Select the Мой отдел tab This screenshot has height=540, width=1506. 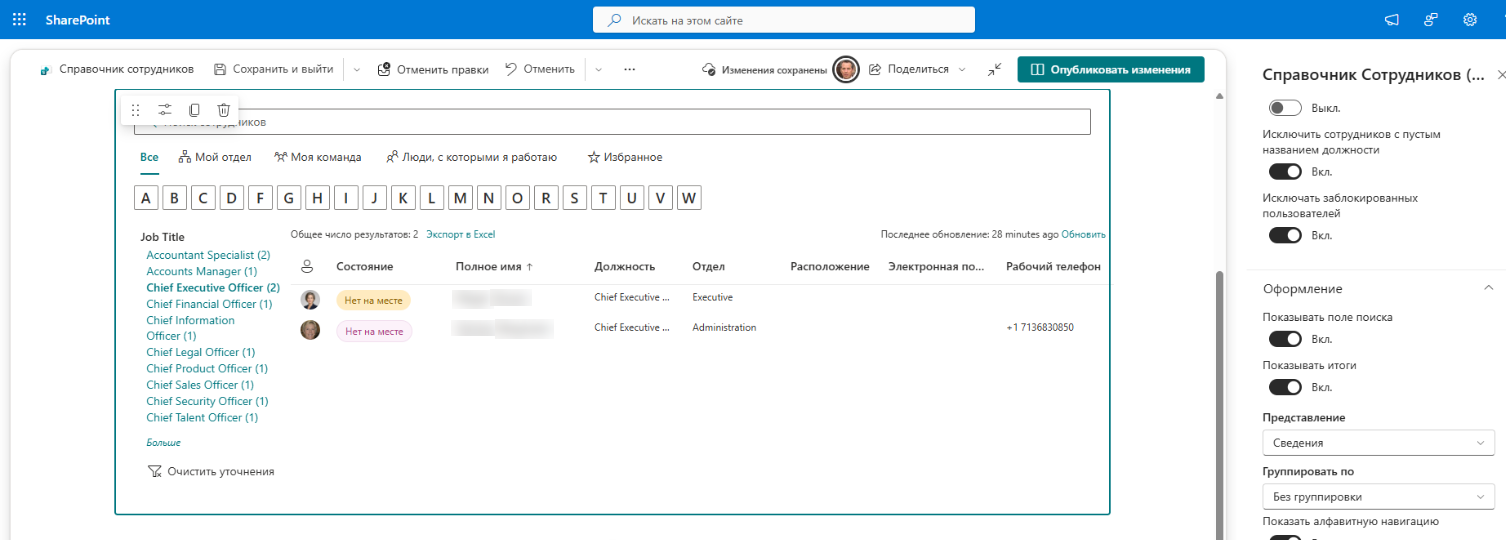(215, 157)
